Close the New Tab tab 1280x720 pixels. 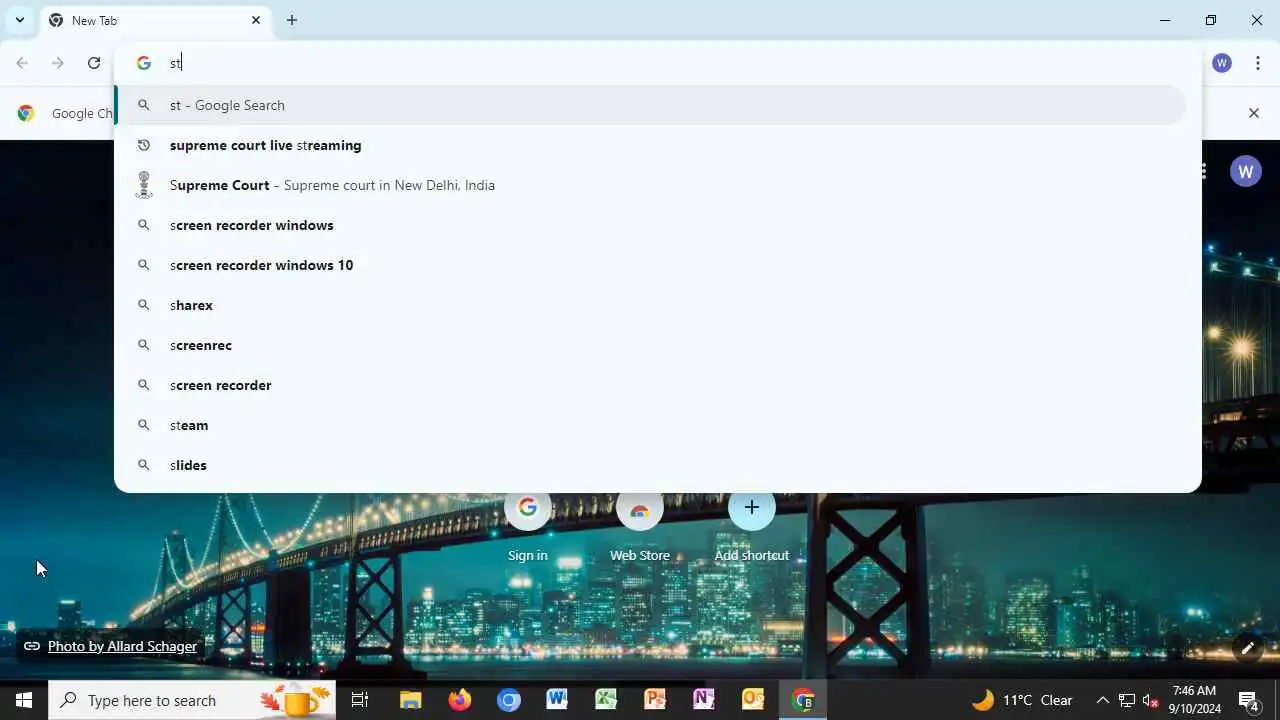point(256,20)
